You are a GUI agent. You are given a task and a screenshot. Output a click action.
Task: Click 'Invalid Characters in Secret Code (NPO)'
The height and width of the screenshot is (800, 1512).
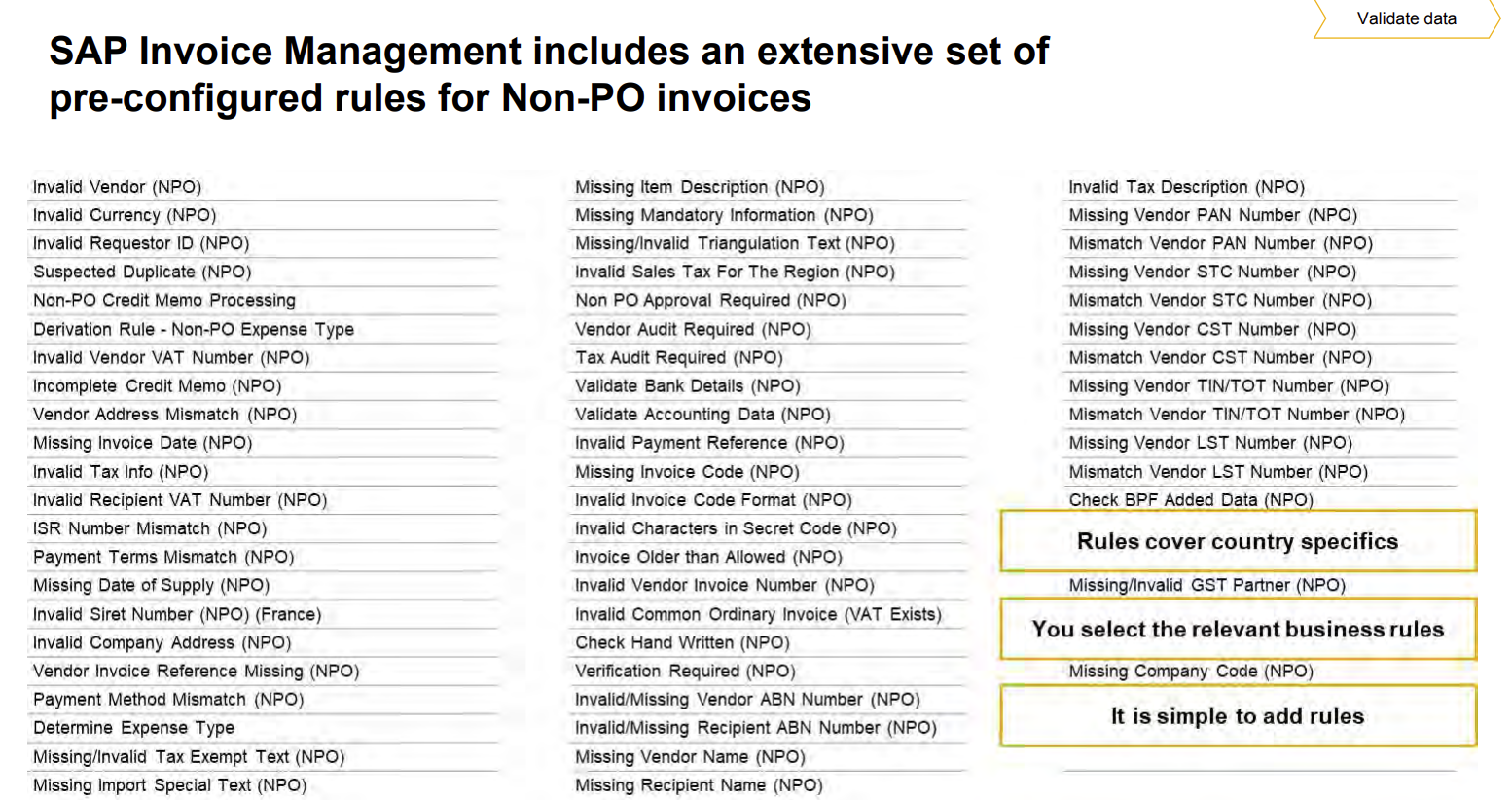point(736,527)
